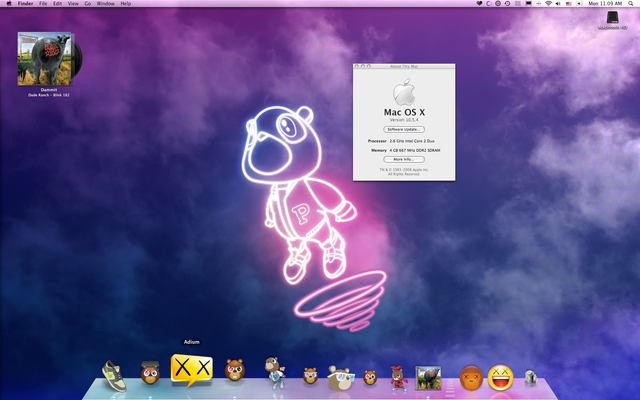Image resolution: width=640 pixels, height=400 pixels.
Task: Open the Nike sneaker icon in the dock
Action: tap(114, 376)
